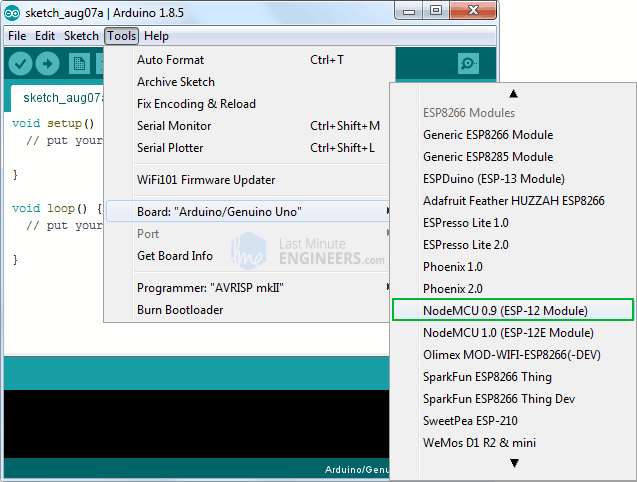Select Adafruit Feather HUZZAH ESP8266 board
The height and width of the screenshot is (482, 637).
pyautogui.click(x=513, y=201)
